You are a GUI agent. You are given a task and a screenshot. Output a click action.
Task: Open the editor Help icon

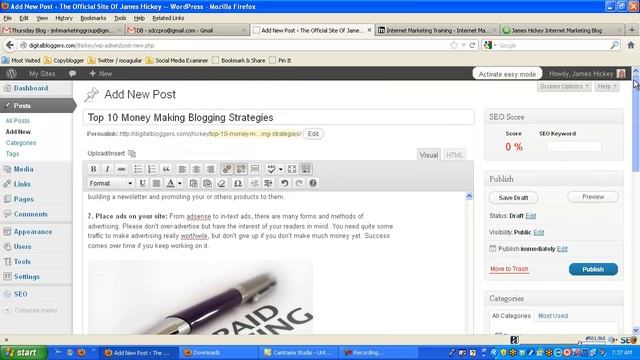(313, 183)
